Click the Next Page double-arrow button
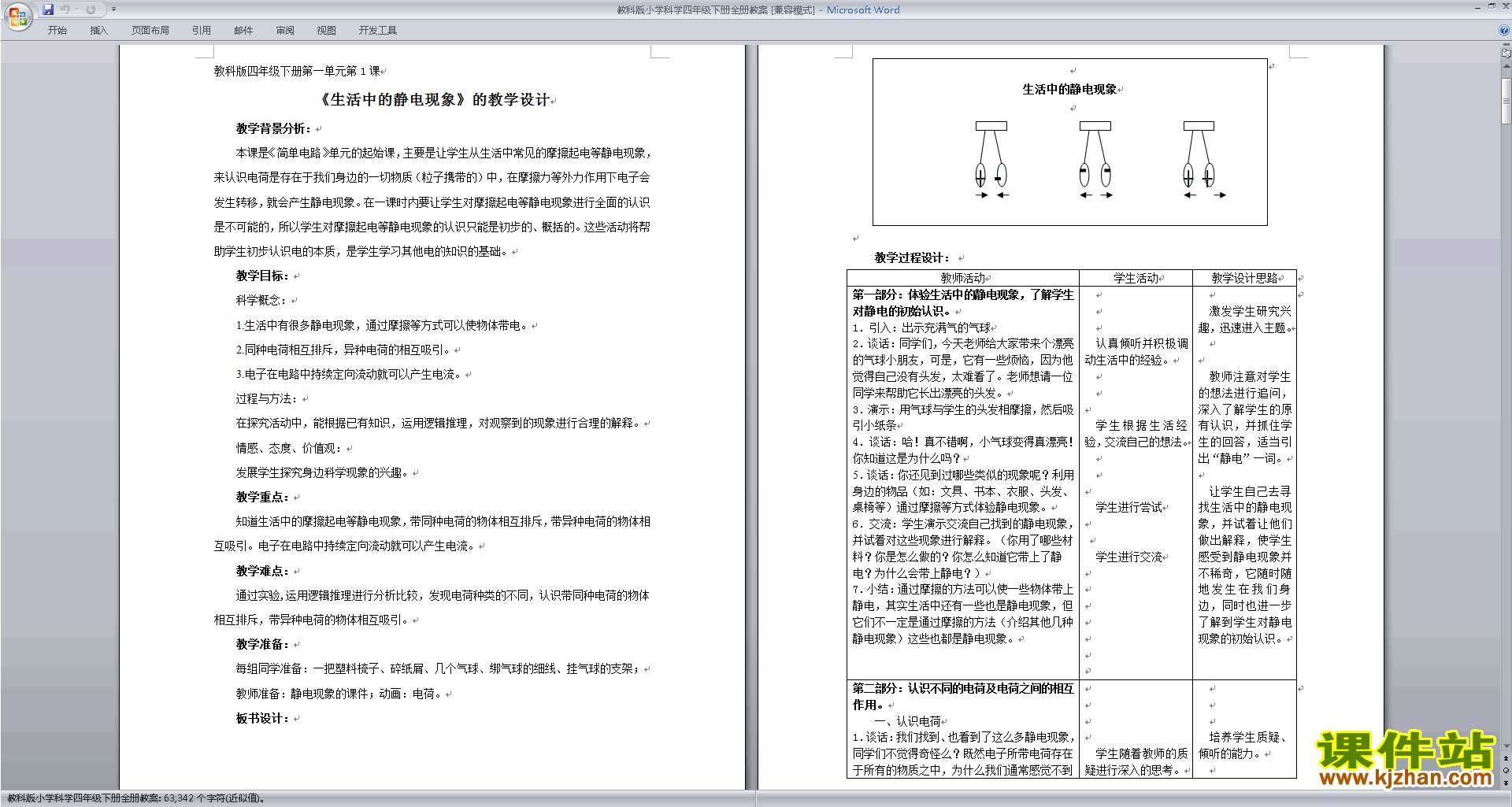The width and height of the screenshot is (1512, 807). [x=1506, y=783]
